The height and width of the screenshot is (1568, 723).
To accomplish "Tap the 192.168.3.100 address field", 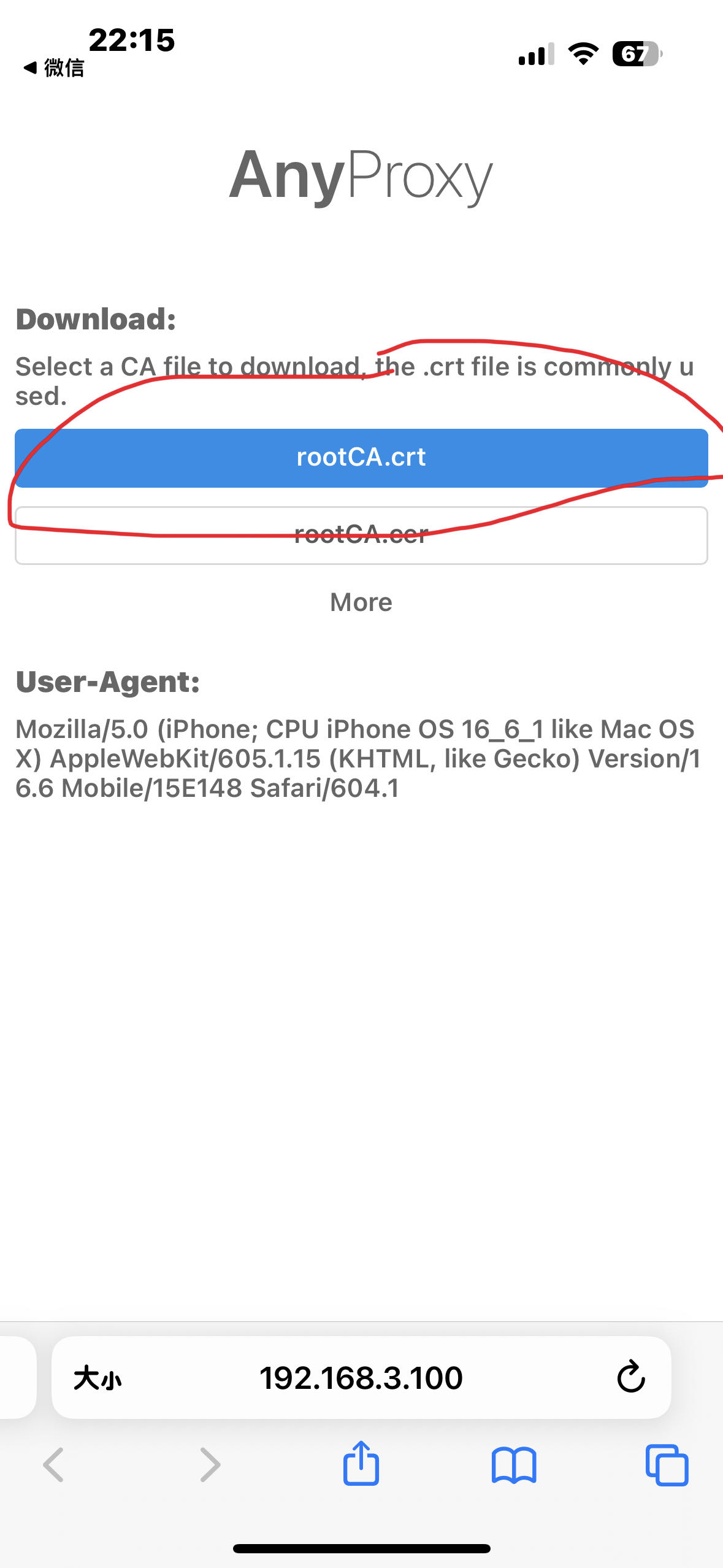I will click(361, 1378).
